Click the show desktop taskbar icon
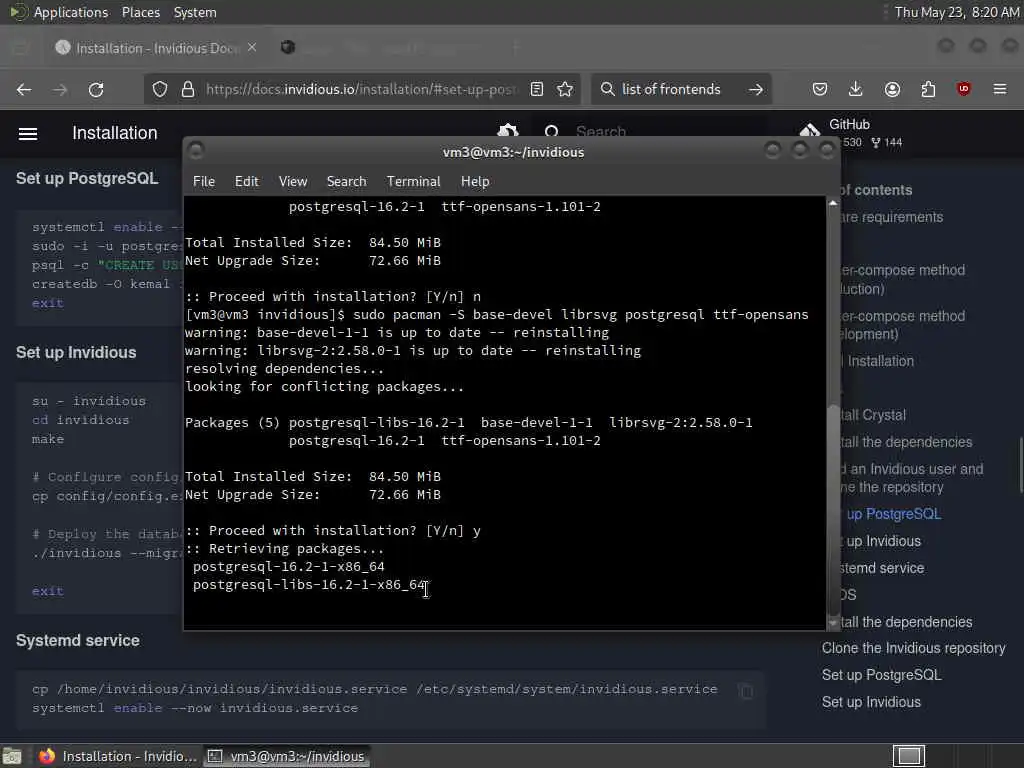 [x=12, y=756]
